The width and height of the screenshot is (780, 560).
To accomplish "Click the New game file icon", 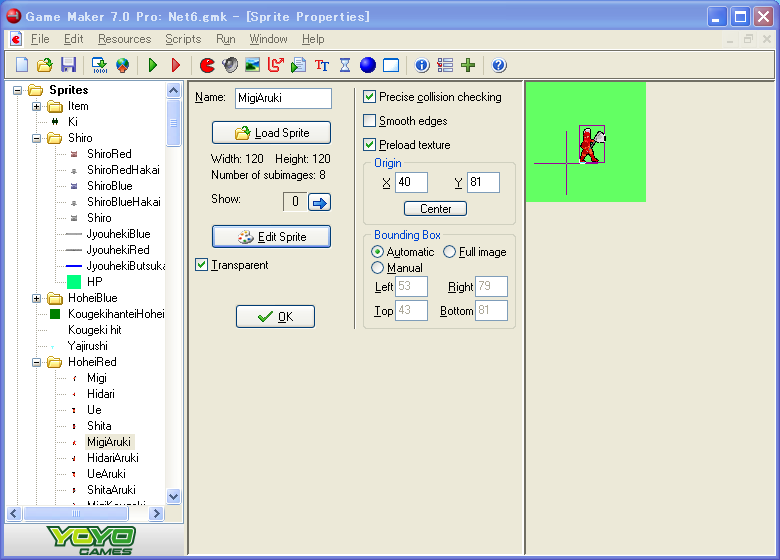I will tap(22, 65).
